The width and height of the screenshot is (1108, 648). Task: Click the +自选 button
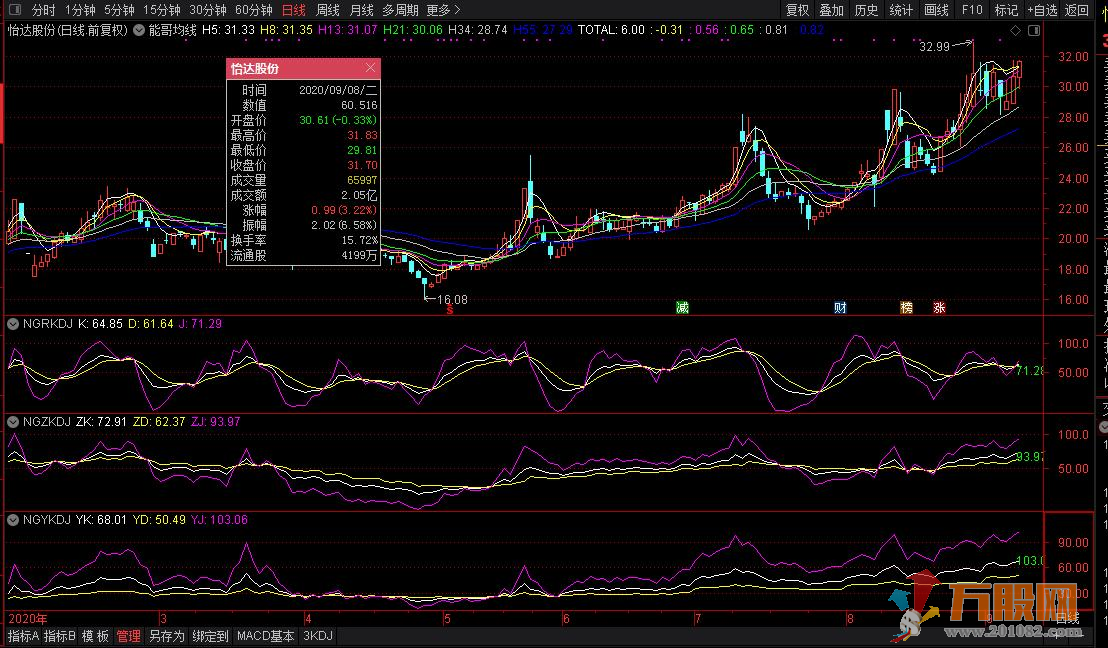click(x=1040, y=10)
